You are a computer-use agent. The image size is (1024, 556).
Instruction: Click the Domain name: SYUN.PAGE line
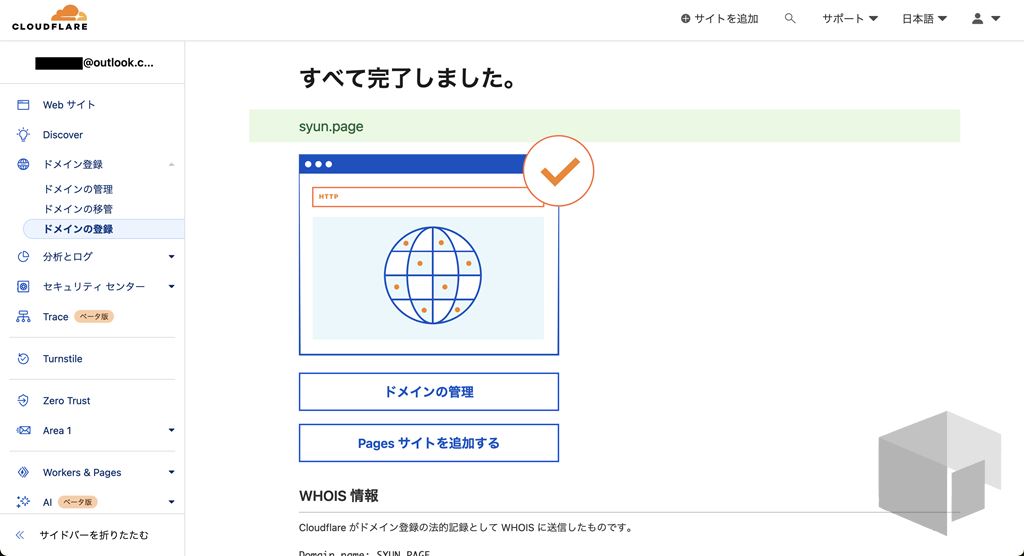pos(364,553)
